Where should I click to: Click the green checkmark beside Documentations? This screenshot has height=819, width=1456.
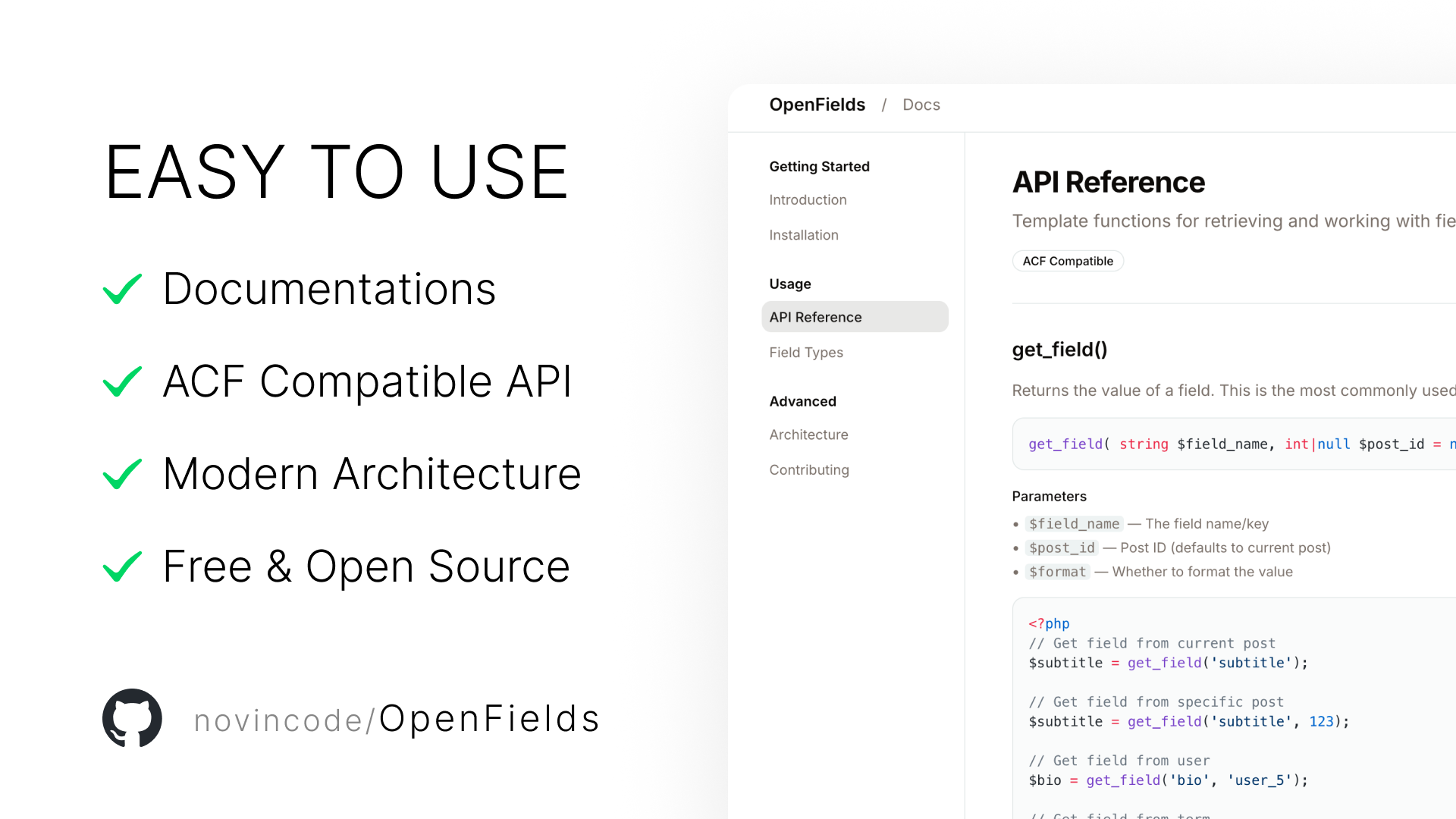tap(122, 289)
